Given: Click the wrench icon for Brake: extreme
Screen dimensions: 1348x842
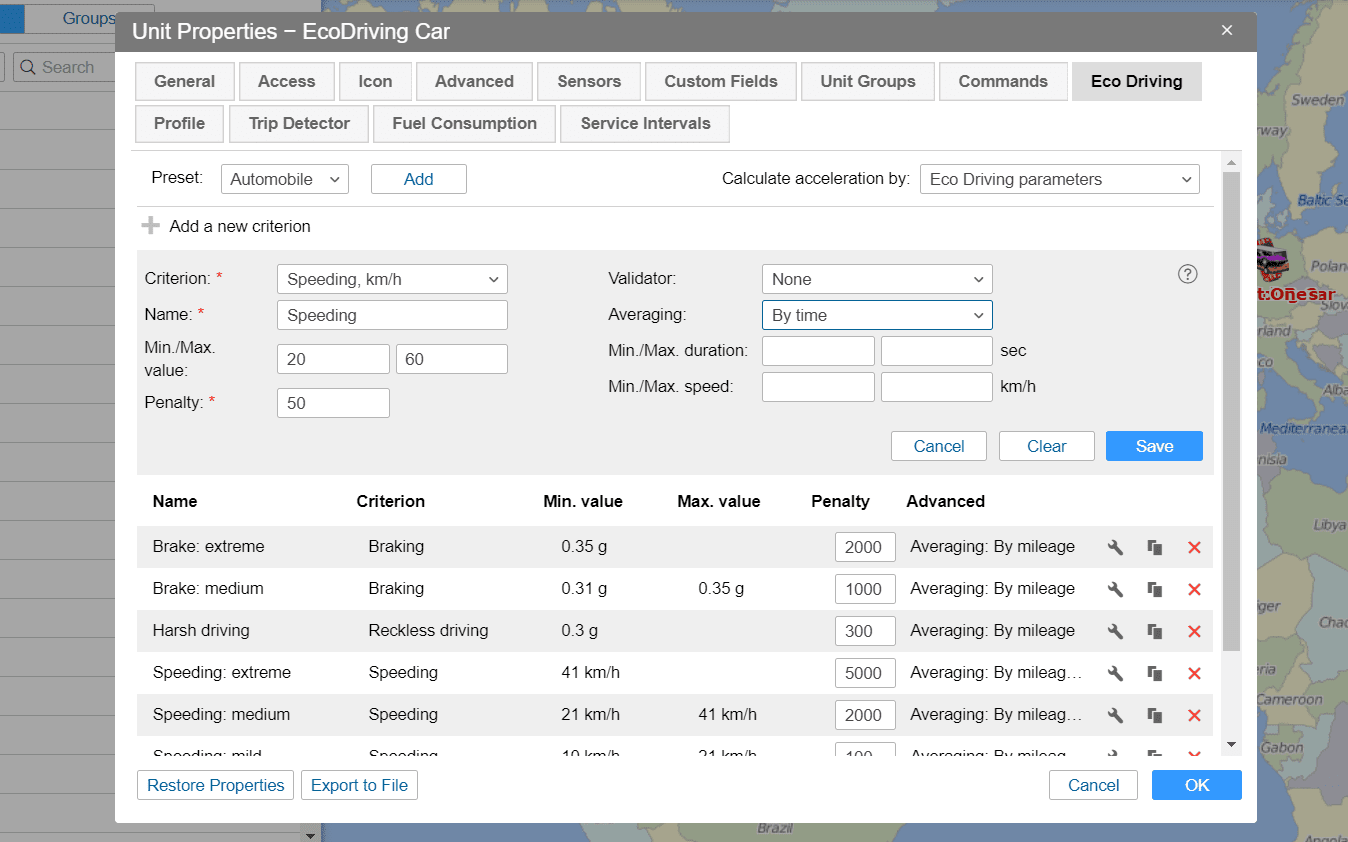Looking at the screenshot, I should point(1115,547).
